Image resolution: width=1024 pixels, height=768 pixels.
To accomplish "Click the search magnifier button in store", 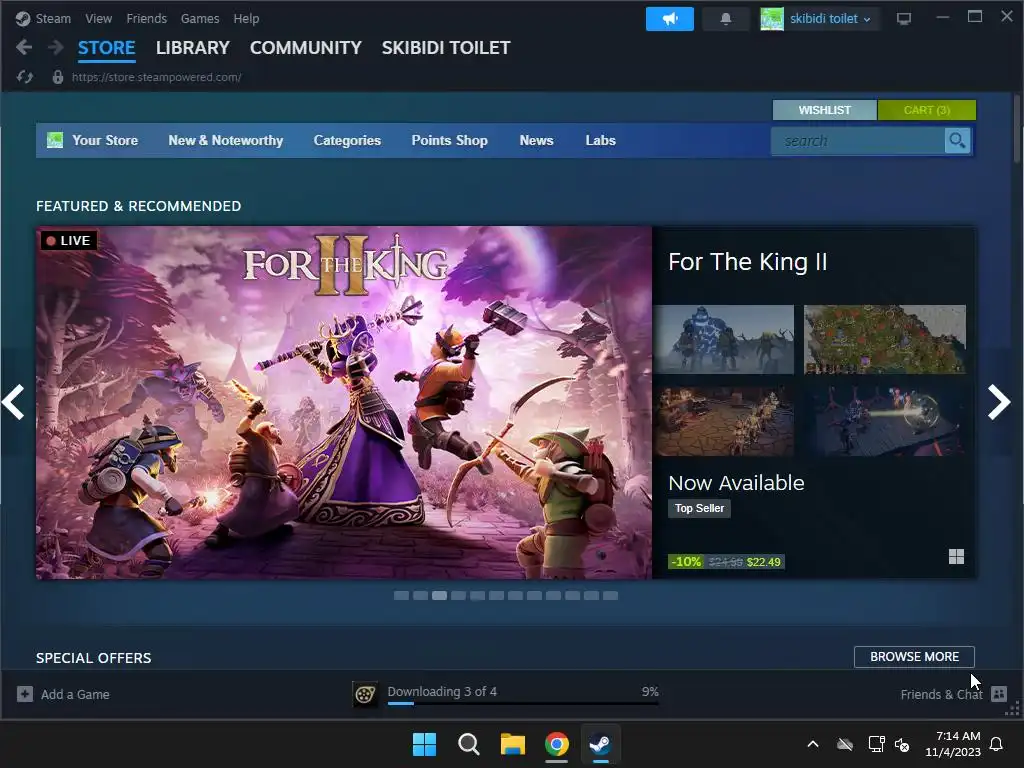I will click(957, 140).
